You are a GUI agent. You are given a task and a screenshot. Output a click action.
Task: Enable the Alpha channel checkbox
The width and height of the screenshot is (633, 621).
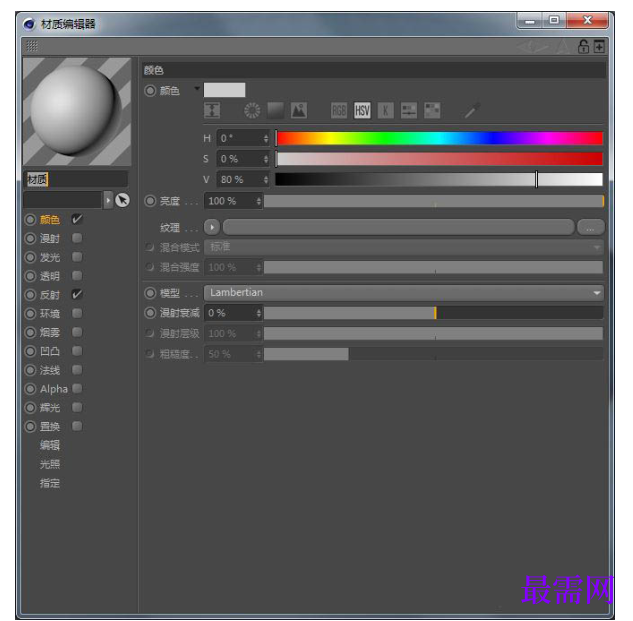point(77,388)
